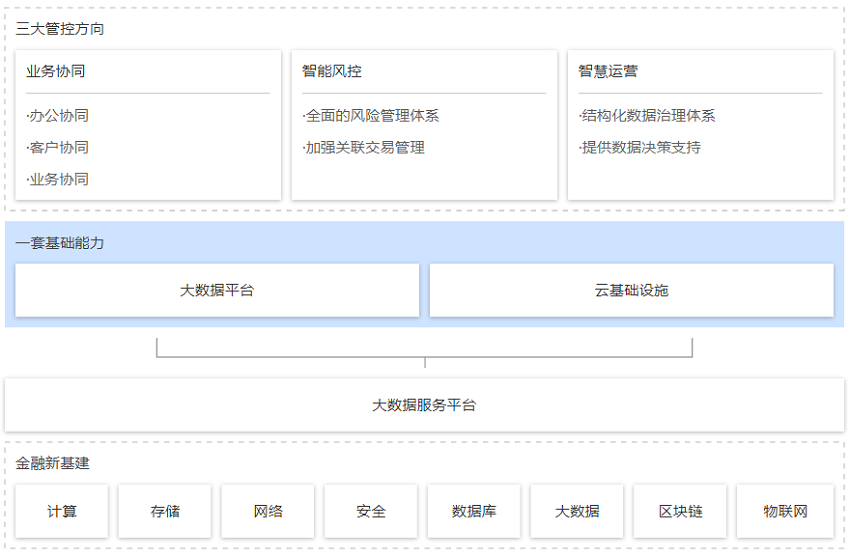Select the 存储 box
This screenshot has height=557, width=850.
165,511
